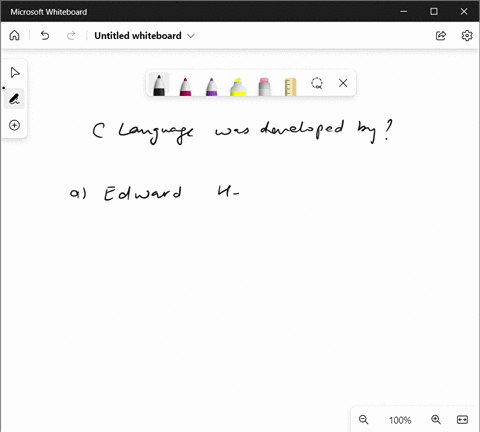Pick the eraser tool
This screenshot has width=480, height=432.
pyautogui.click(x=264, y=86)
